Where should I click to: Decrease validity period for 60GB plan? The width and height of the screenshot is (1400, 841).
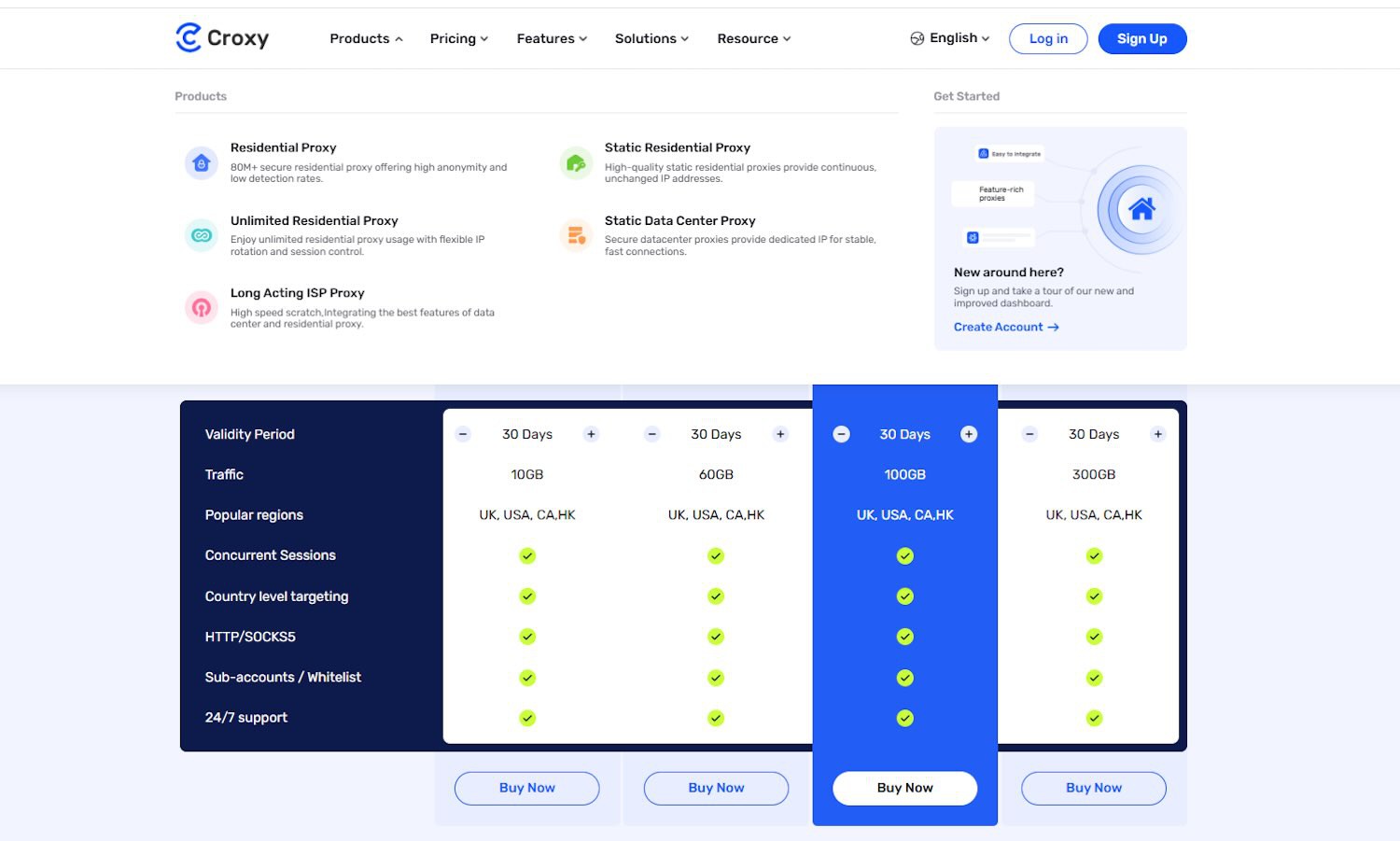click(x=652, y=434)
